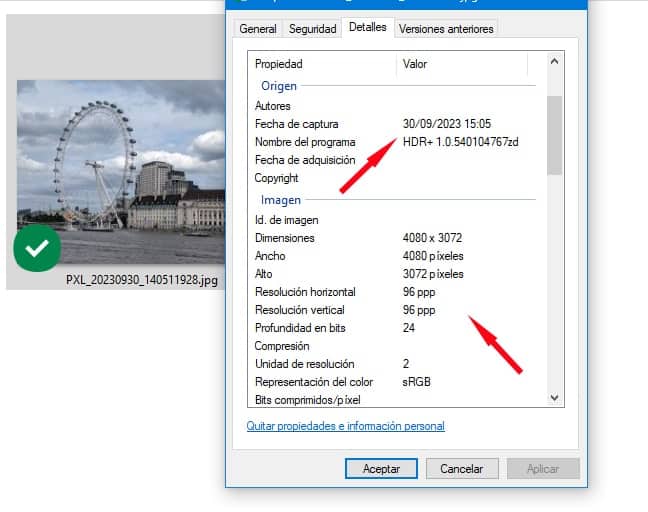Click the value 30/09/2023 15:05
This screenshot has width=648, height=512.
pyautogui.click(x=447, y=124)
